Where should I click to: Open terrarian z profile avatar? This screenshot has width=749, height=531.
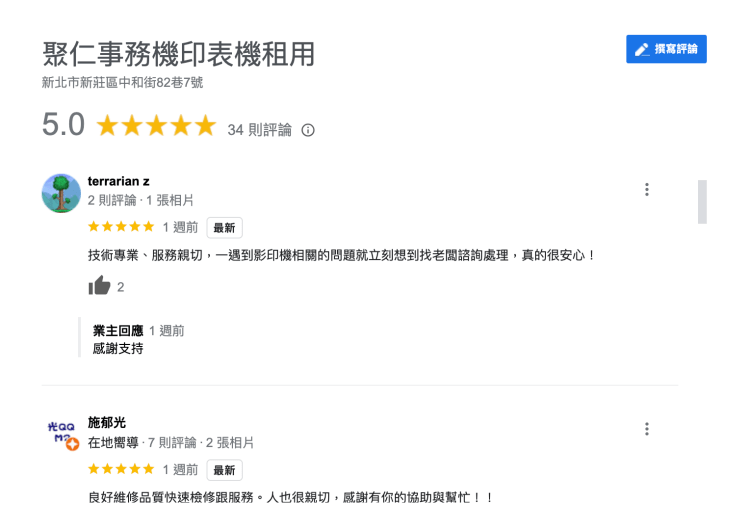(61, 193)
